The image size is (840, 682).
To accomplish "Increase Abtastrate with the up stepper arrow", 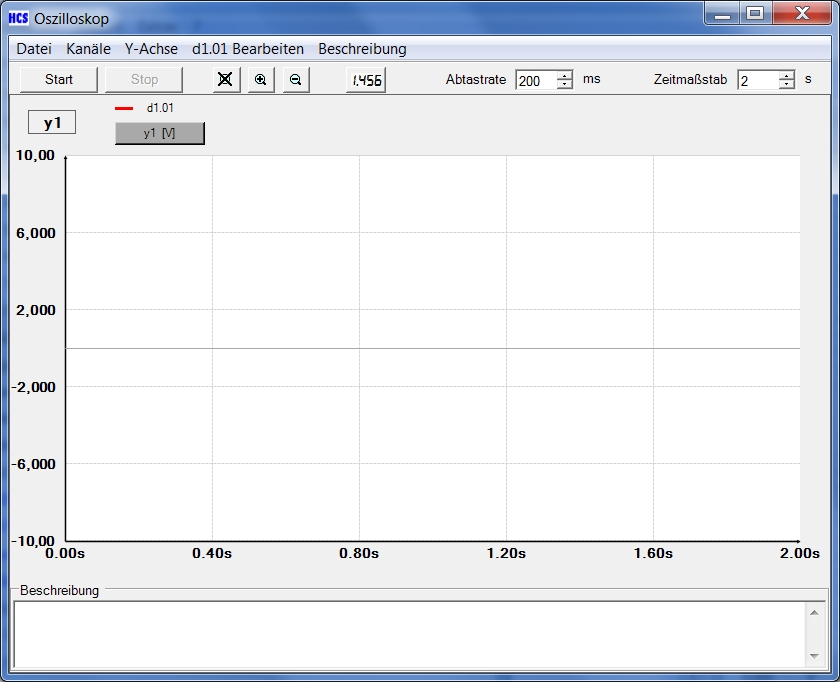I will coord(564,74).
